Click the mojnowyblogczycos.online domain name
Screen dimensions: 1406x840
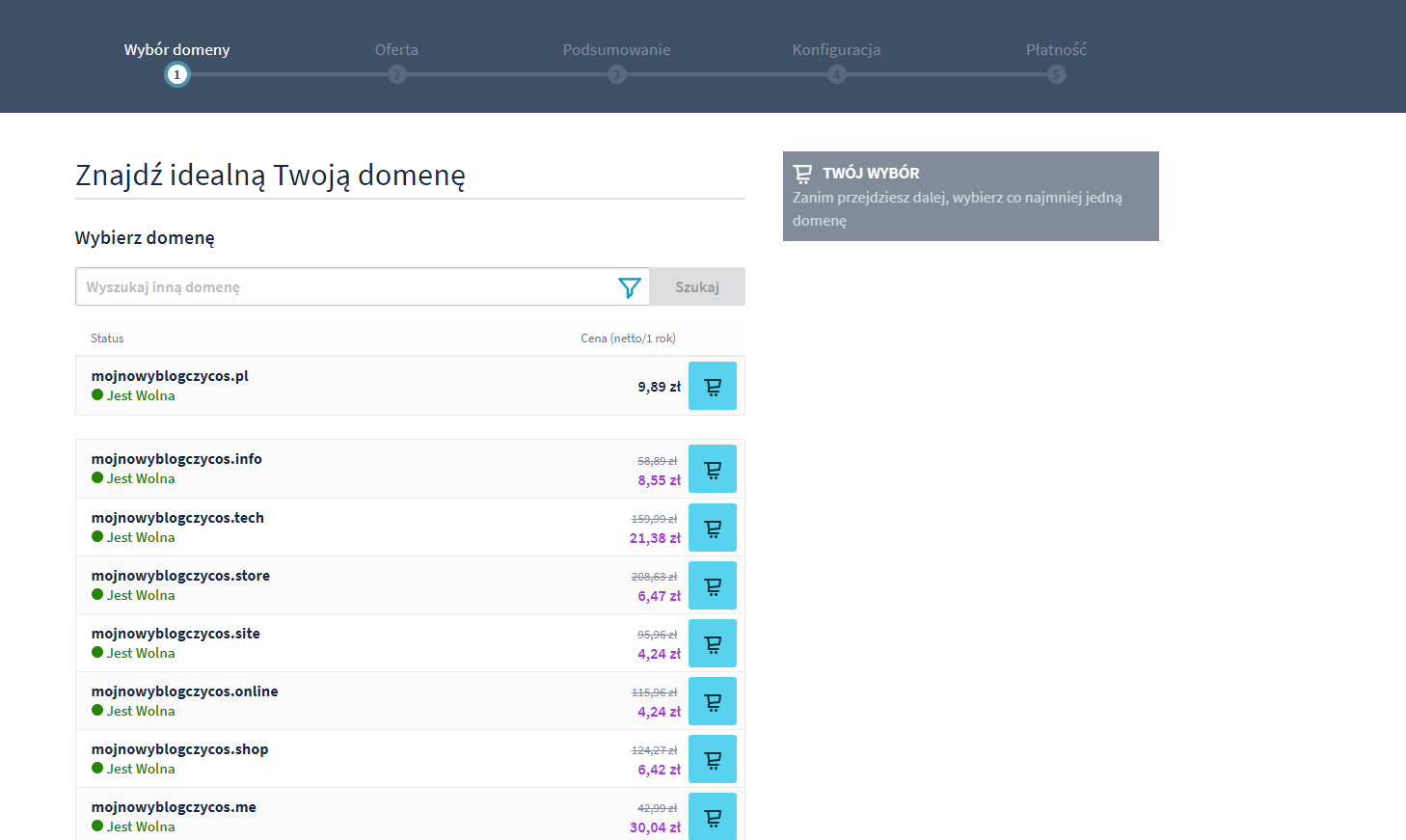[184, 691]
